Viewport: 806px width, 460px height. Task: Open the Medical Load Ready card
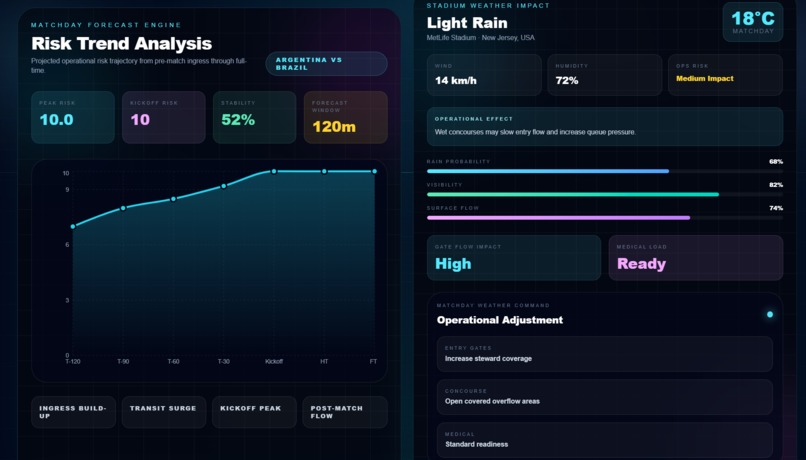pos(696,258)
